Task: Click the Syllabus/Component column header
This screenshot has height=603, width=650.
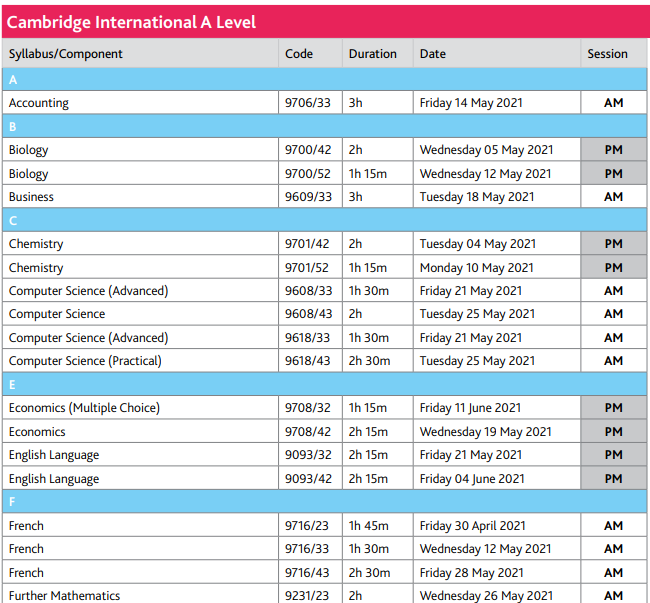Action: pos(66,54)
